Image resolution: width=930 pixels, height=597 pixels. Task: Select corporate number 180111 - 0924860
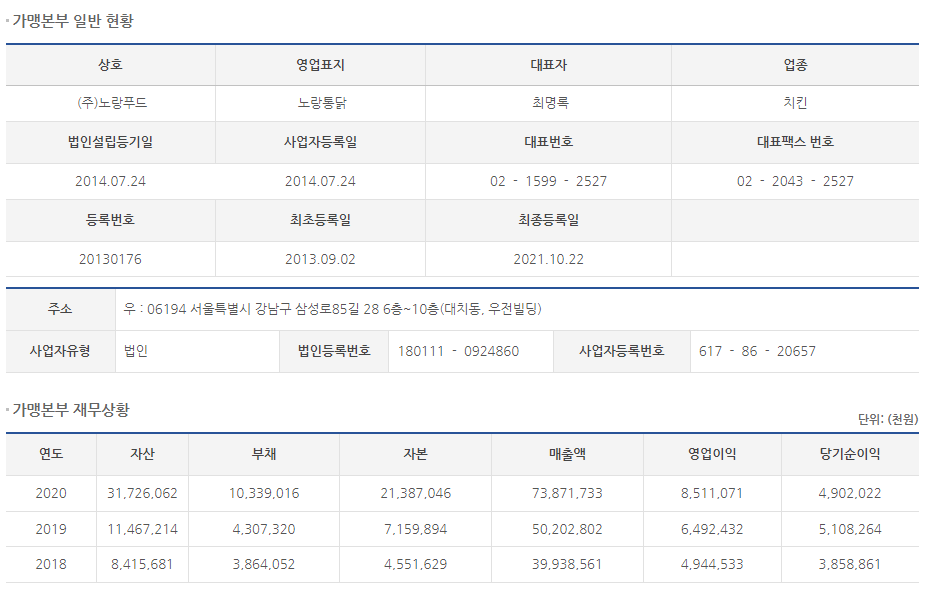458,351
